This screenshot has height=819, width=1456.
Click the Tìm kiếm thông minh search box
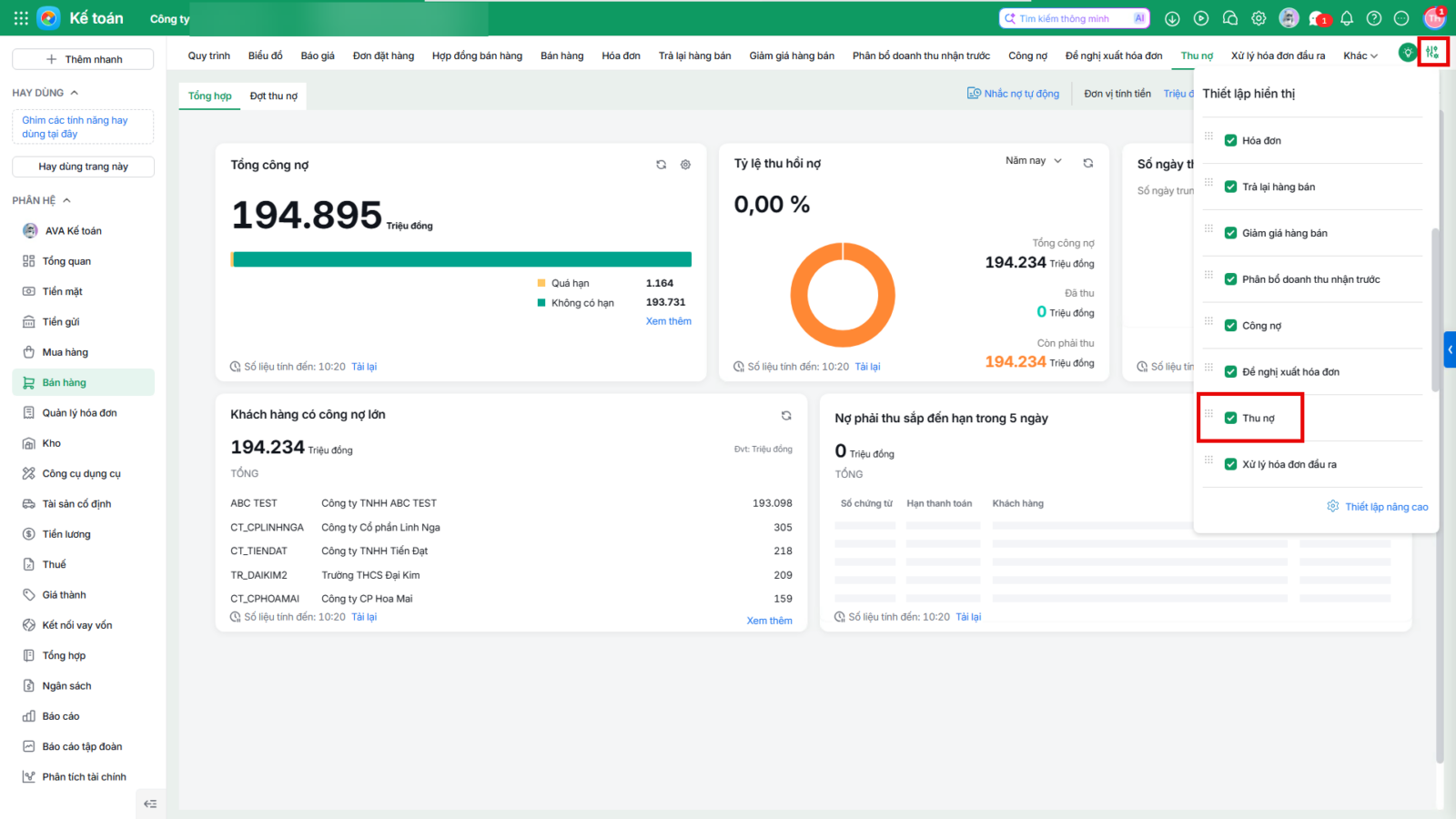(1075, 18)
